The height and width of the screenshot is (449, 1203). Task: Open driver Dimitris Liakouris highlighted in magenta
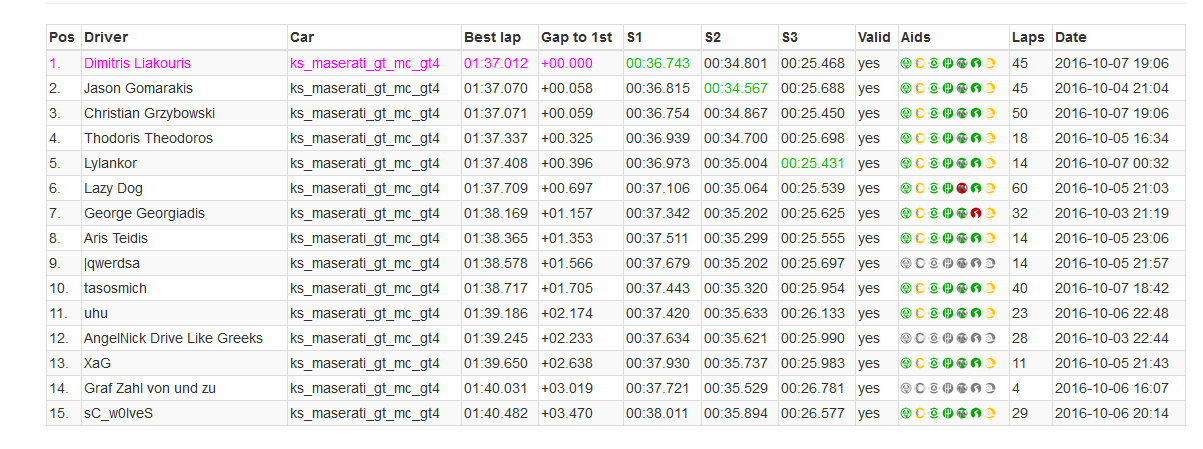(x=137, y=63)
